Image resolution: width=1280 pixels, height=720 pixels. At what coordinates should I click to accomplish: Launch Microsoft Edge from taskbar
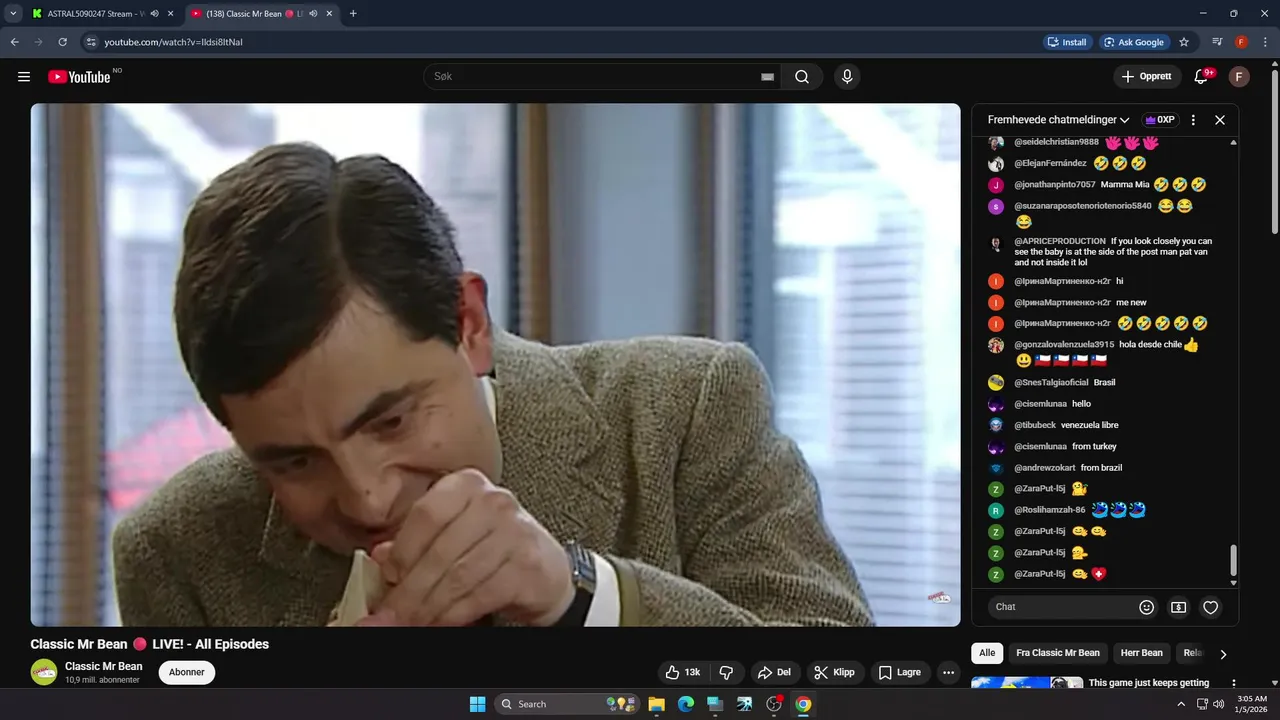point(686,704)
